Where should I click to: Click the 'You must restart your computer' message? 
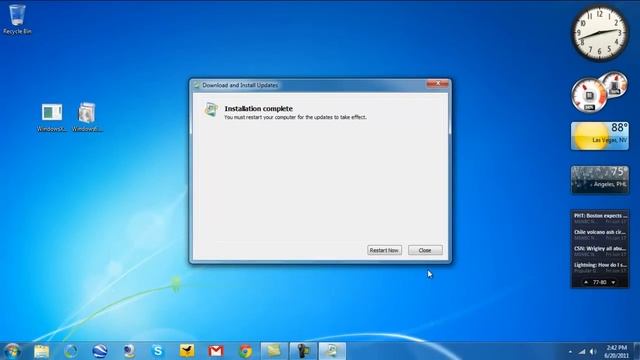click(295, 117)
